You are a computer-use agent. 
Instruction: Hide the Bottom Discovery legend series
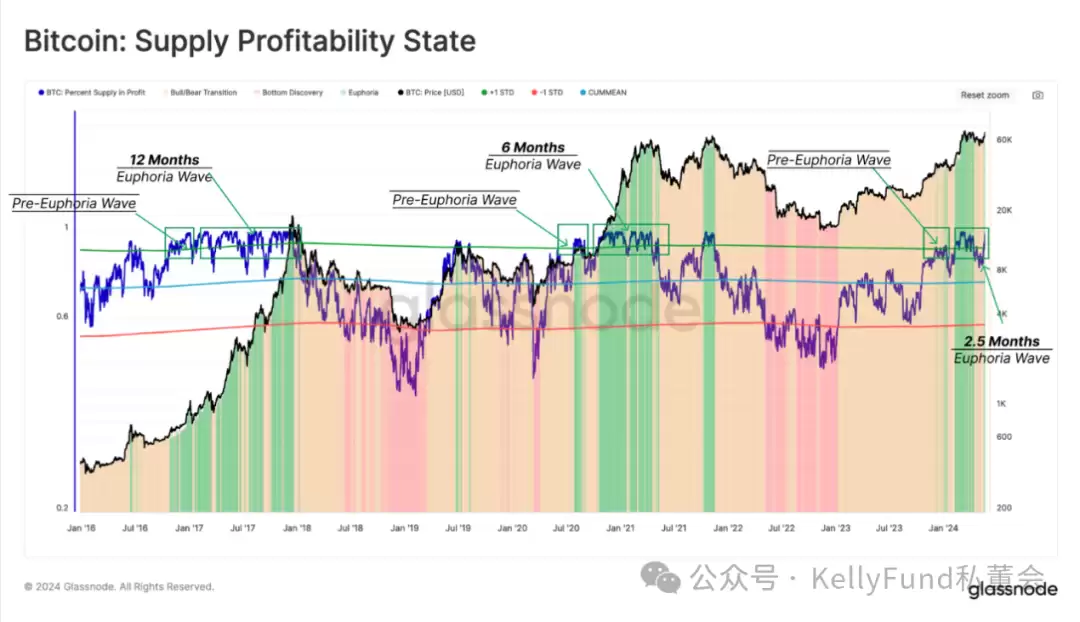[x=292, y=92]
